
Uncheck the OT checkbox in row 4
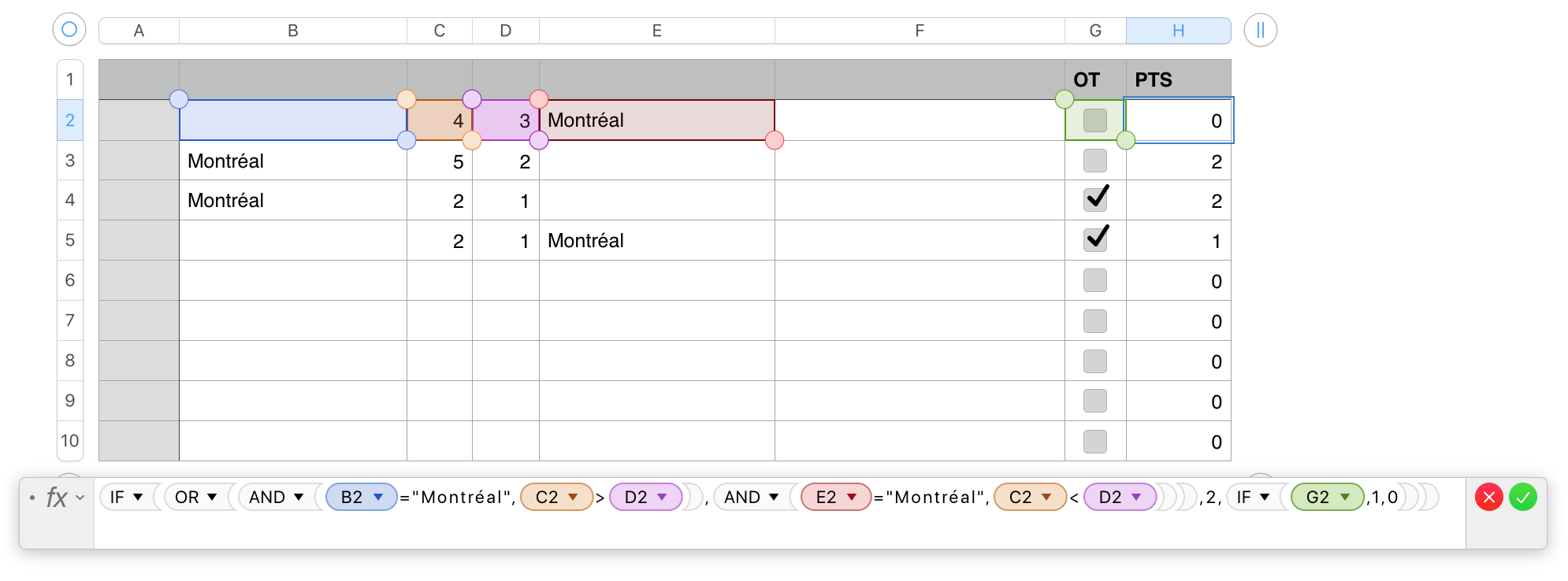[1095, 200]
